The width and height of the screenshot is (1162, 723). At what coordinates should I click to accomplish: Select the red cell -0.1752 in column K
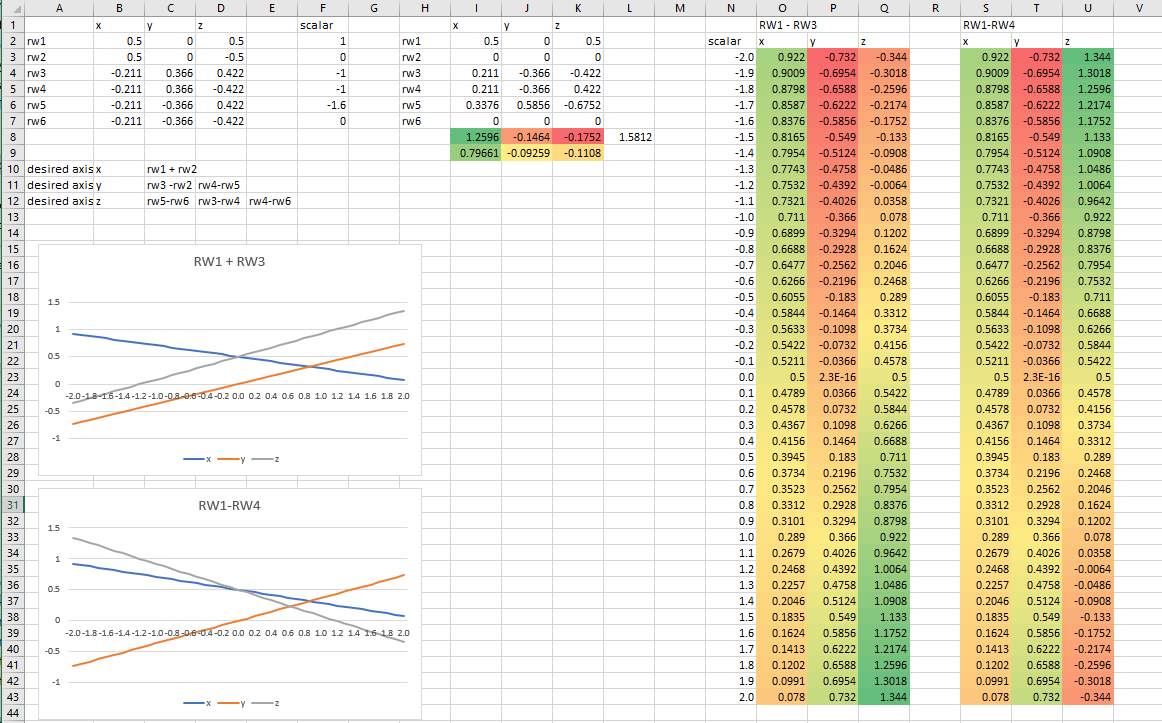[x=578, y=137]
